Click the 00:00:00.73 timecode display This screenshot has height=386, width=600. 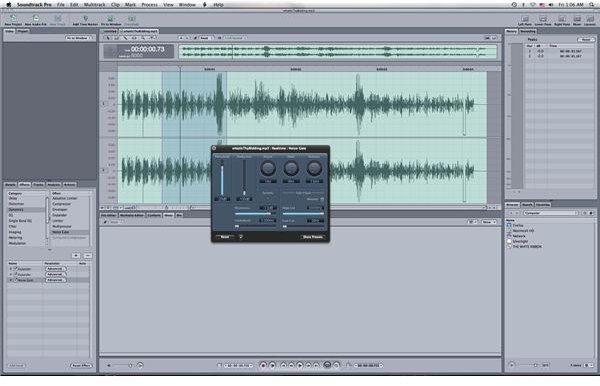147,49
